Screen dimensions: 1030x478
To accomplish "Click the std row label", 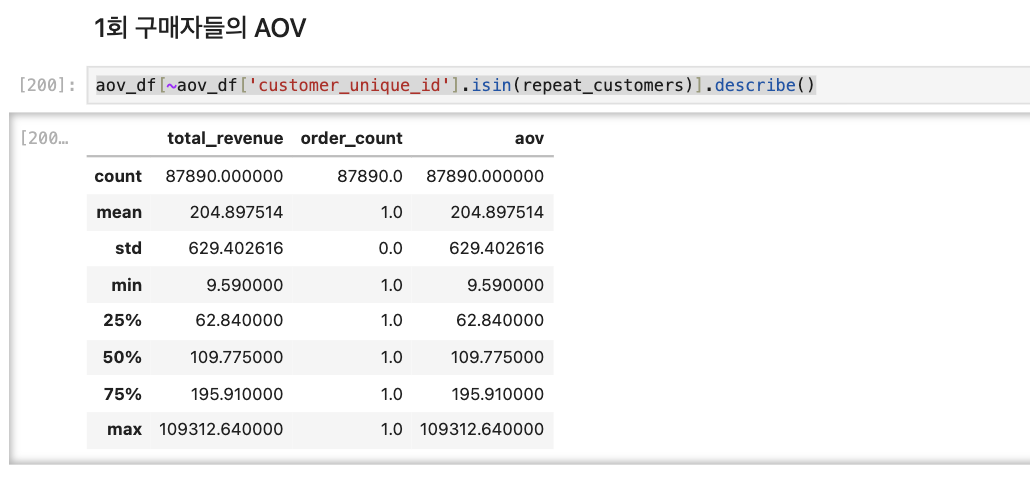I will (x=128, y=249).
